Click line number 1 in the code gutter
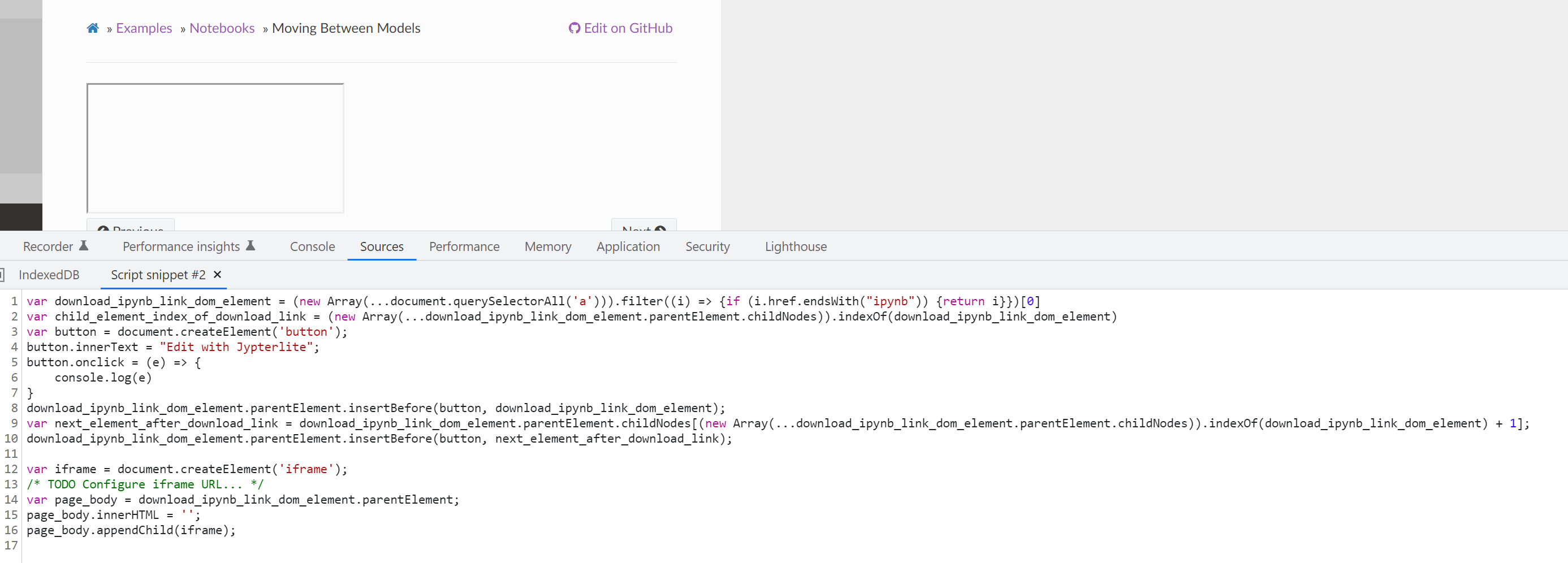Image resolution: width=1568 pixels, height=563 pixels. point(14,301)
